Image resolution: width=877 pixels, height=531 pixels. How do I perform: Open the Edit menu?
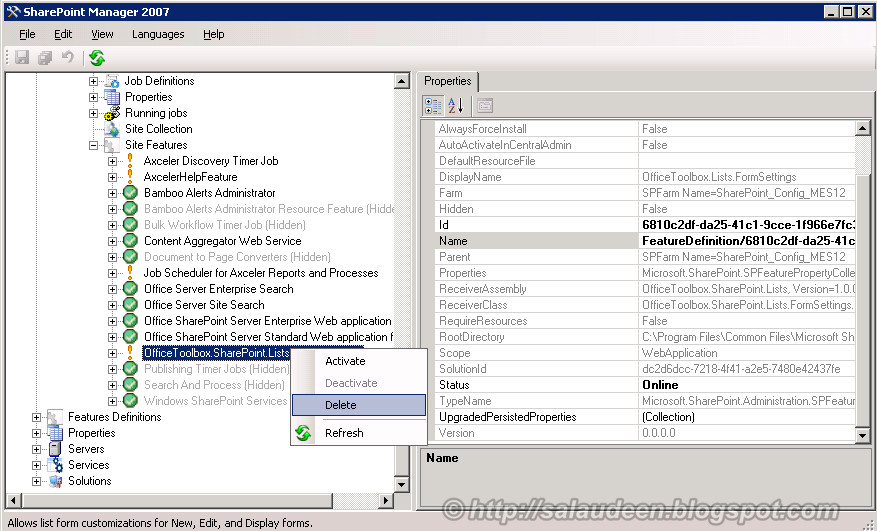point(63,34)
